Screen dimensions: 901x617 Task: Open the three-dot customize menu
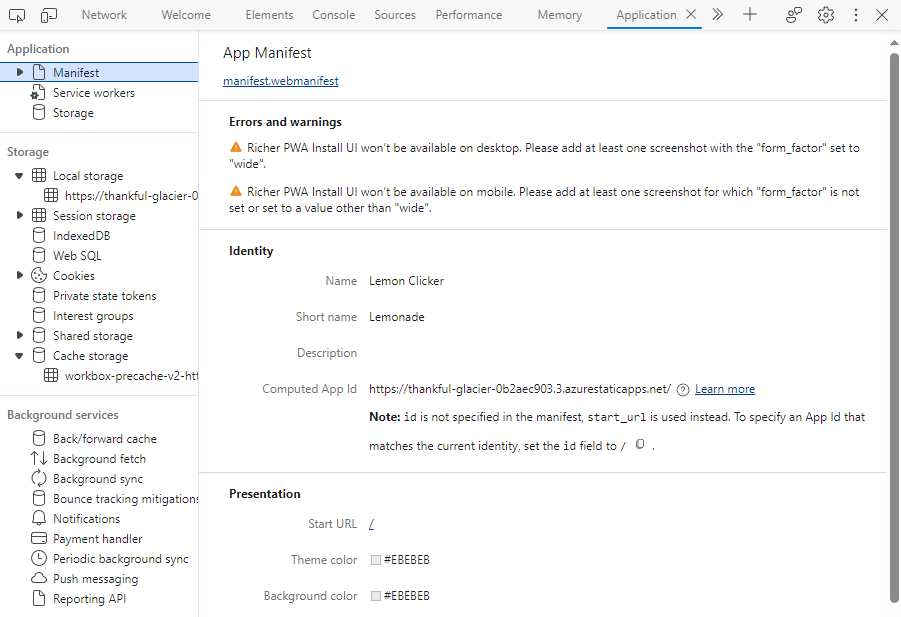tap(856, 15)
